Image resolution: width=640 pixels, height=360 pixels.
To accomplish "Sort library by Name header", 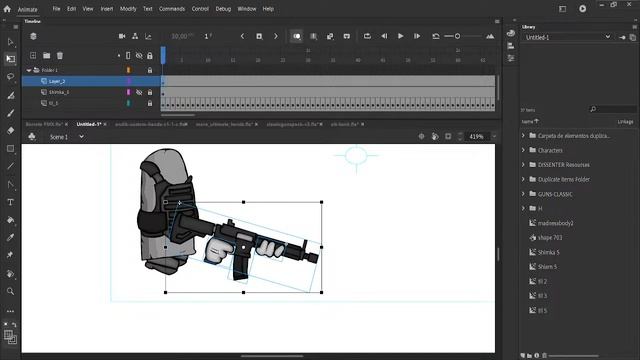I will coord(530,121).
